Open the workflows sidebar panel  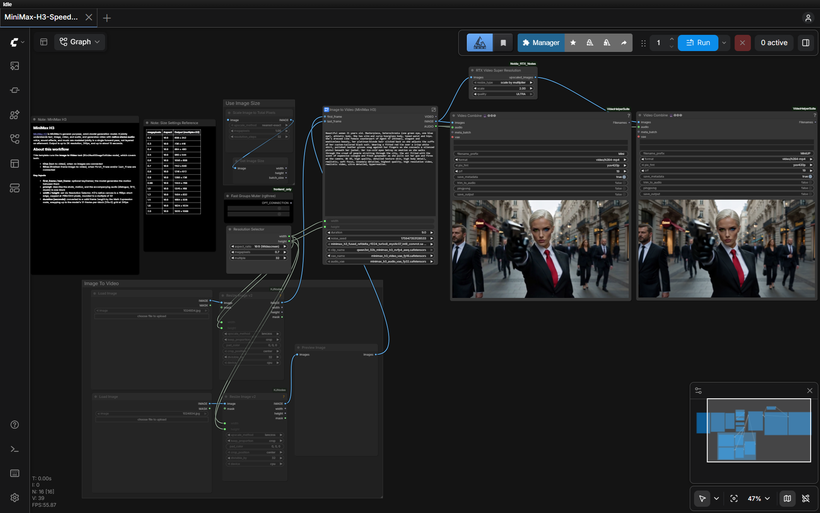(15, 139)
